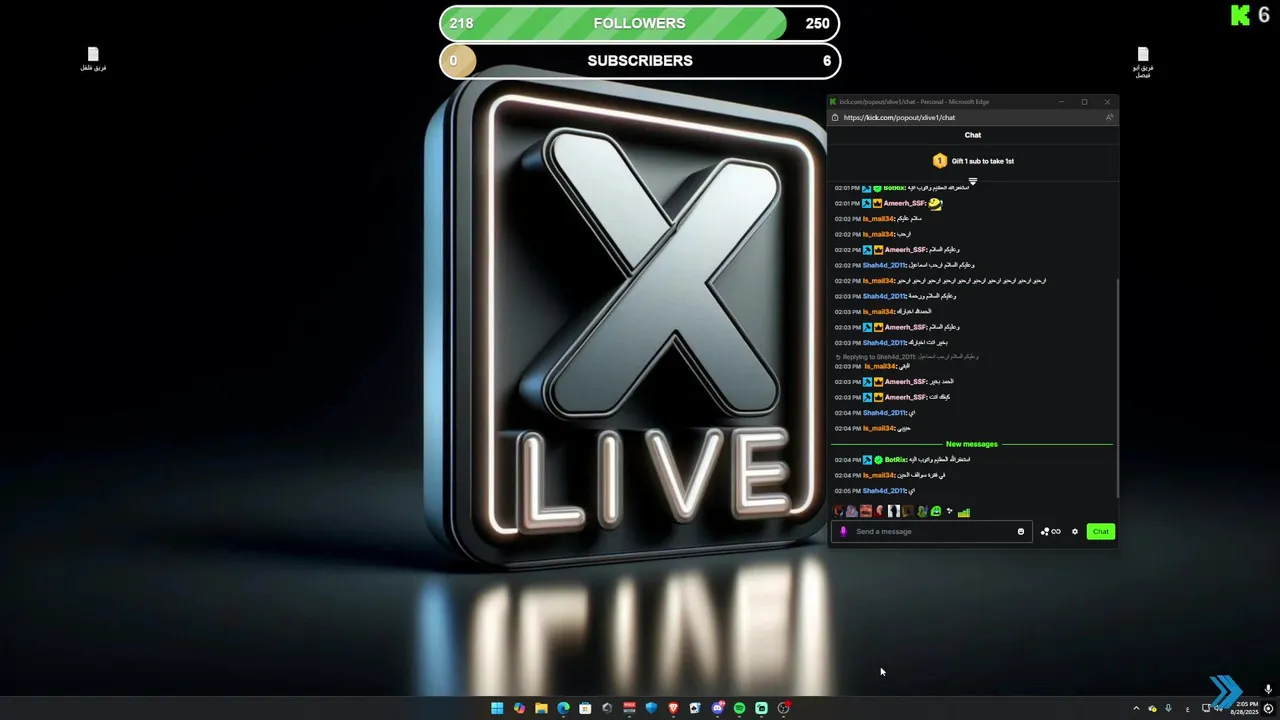Open the taskbar clock and date

[1246, 708]
